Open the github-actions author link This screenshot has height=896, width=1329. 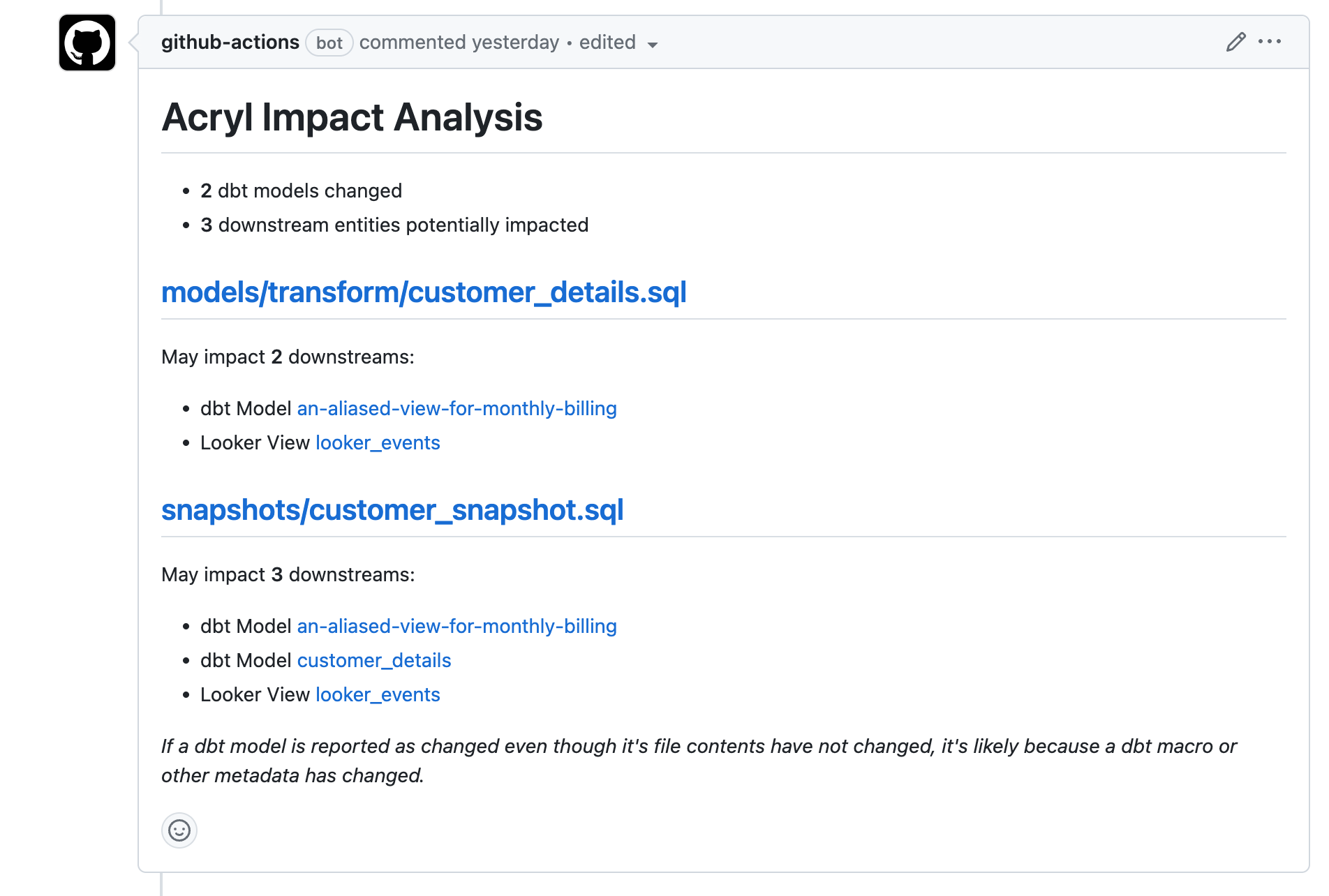click(230, 42)
